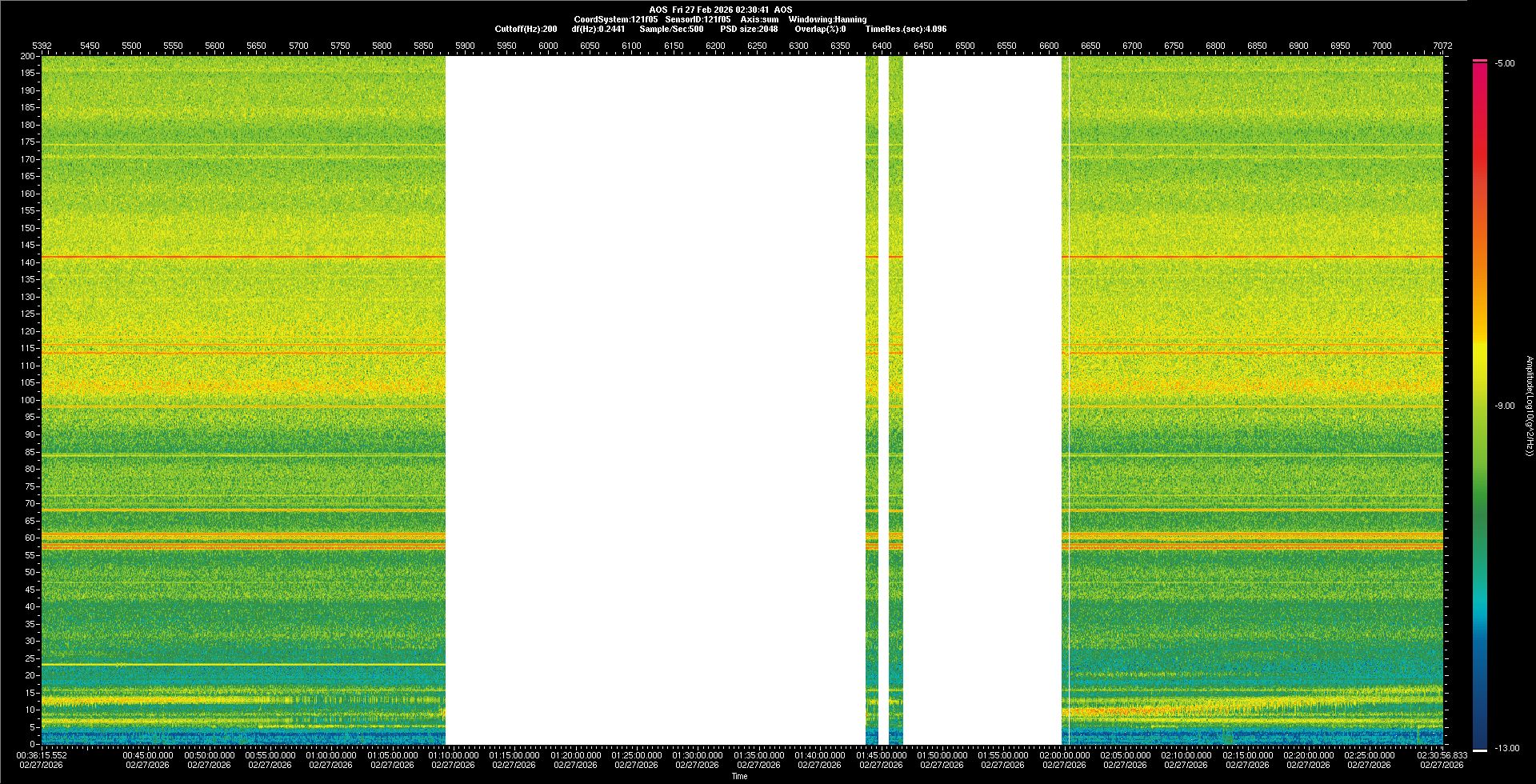Viewport: 1536px width, 784px height.
Task: Select the 60 tick on the frequency axis
Action: click(30, 538)
